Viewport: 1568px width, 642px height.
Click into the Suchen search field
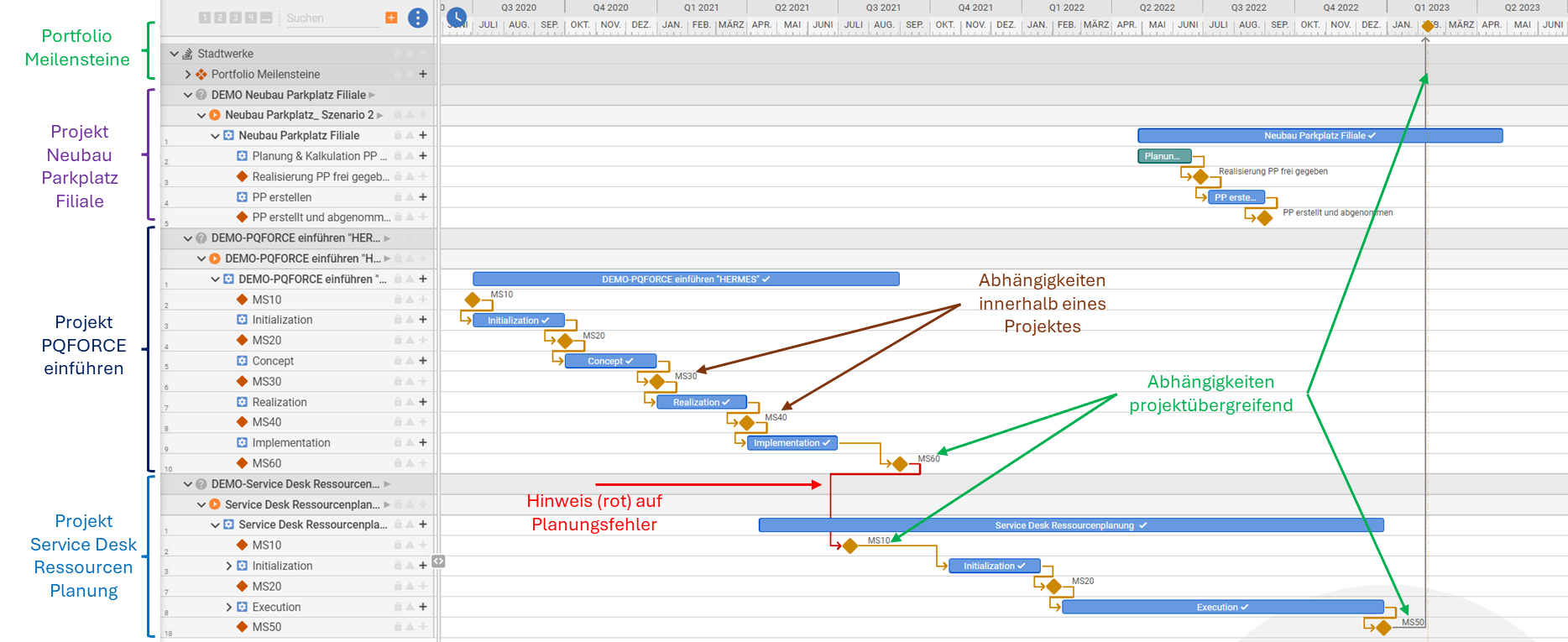pyautogui.click(x=332, y=18)
